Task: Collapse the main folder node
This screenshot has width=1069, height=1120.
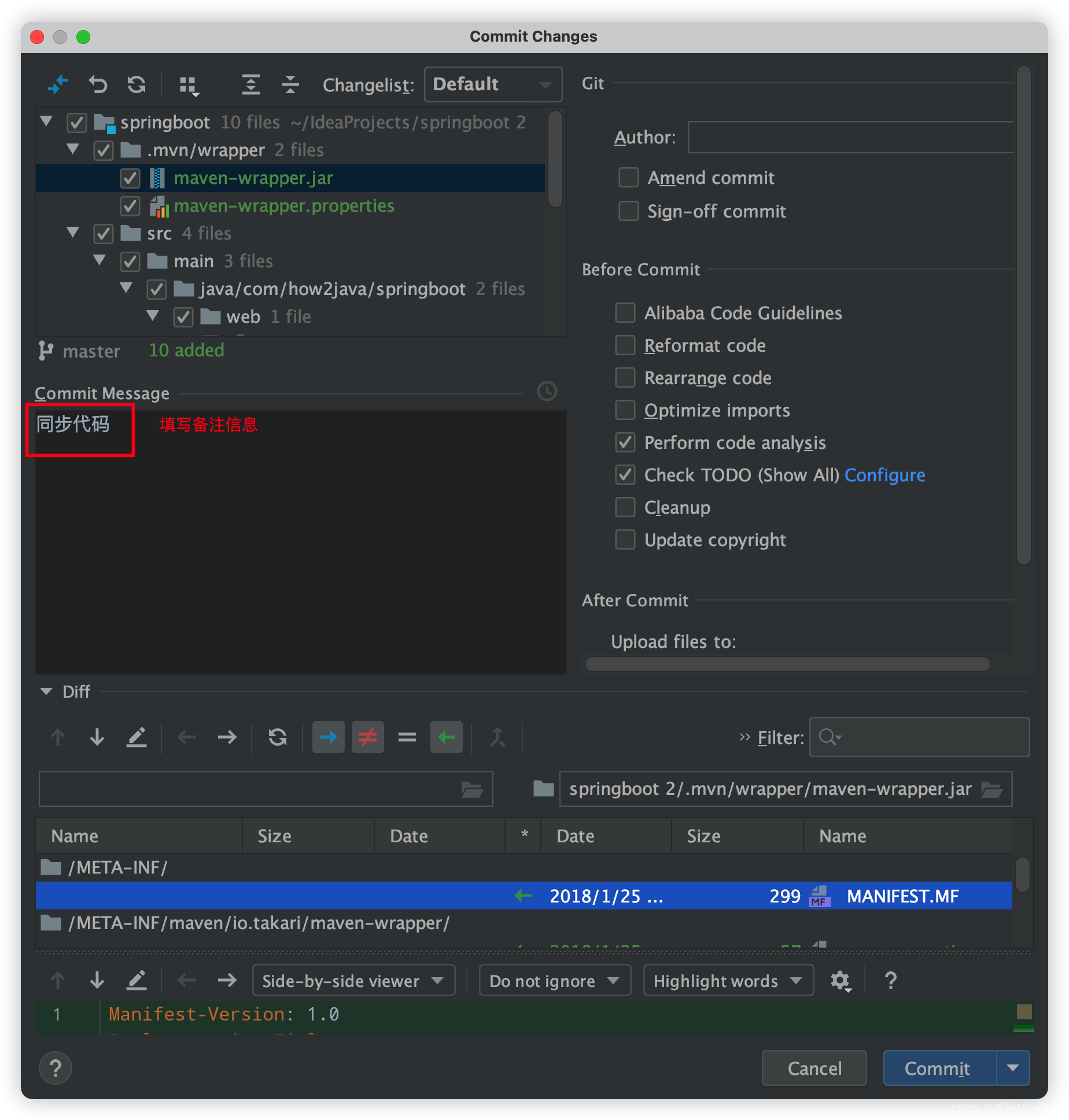Action: (x=99, y=260)
